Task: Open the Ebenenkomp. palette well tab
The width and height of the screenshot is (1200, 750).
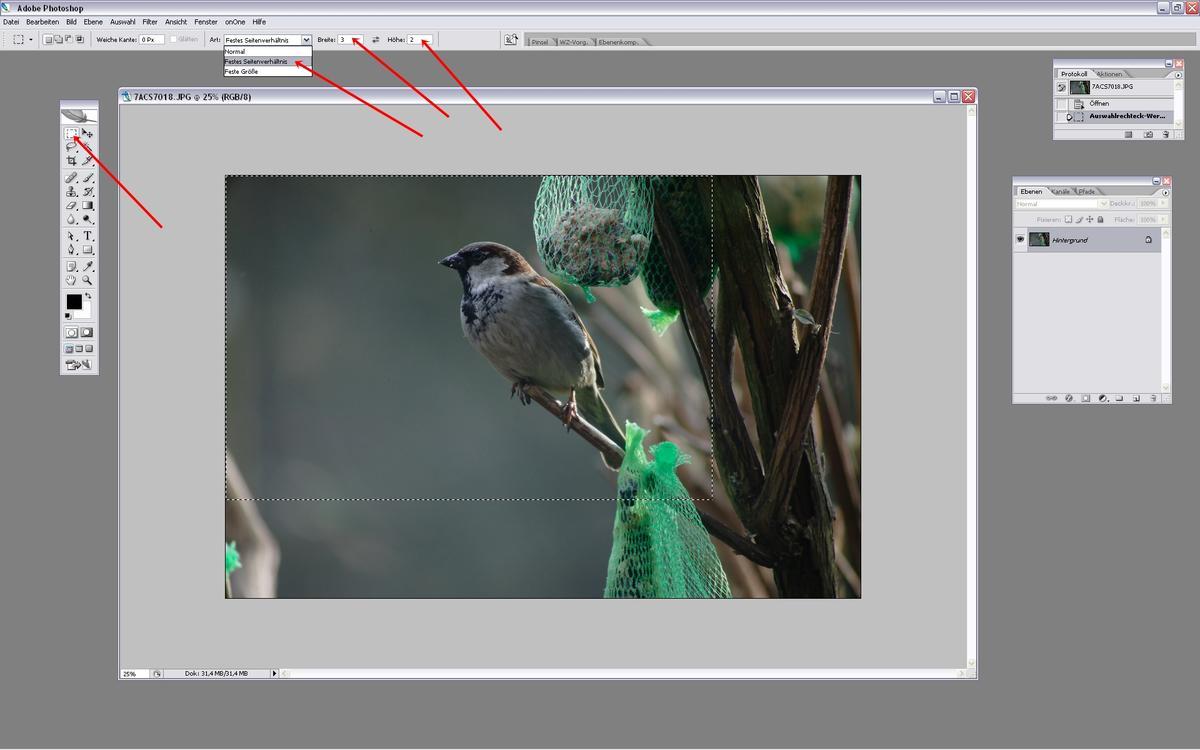Action: (x=619, y=42)
